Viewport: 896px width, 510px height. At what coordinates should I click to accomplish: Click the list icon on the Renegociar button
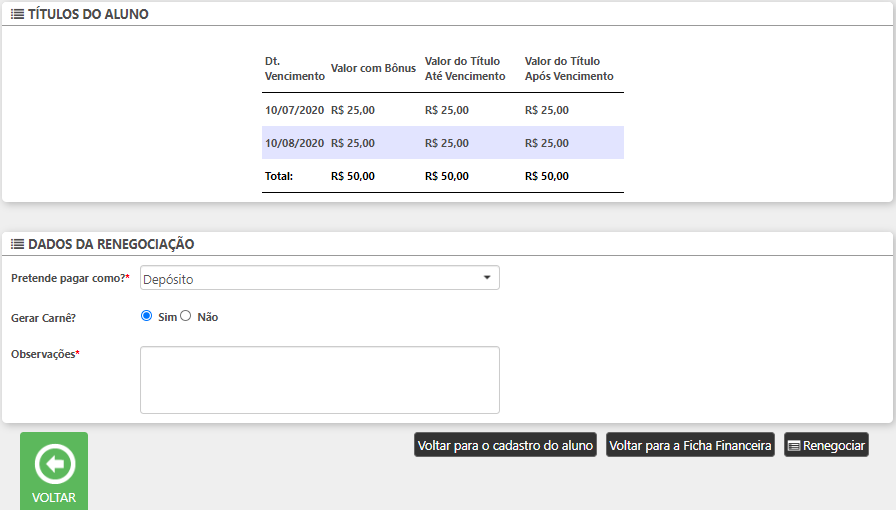coord(794,446)
